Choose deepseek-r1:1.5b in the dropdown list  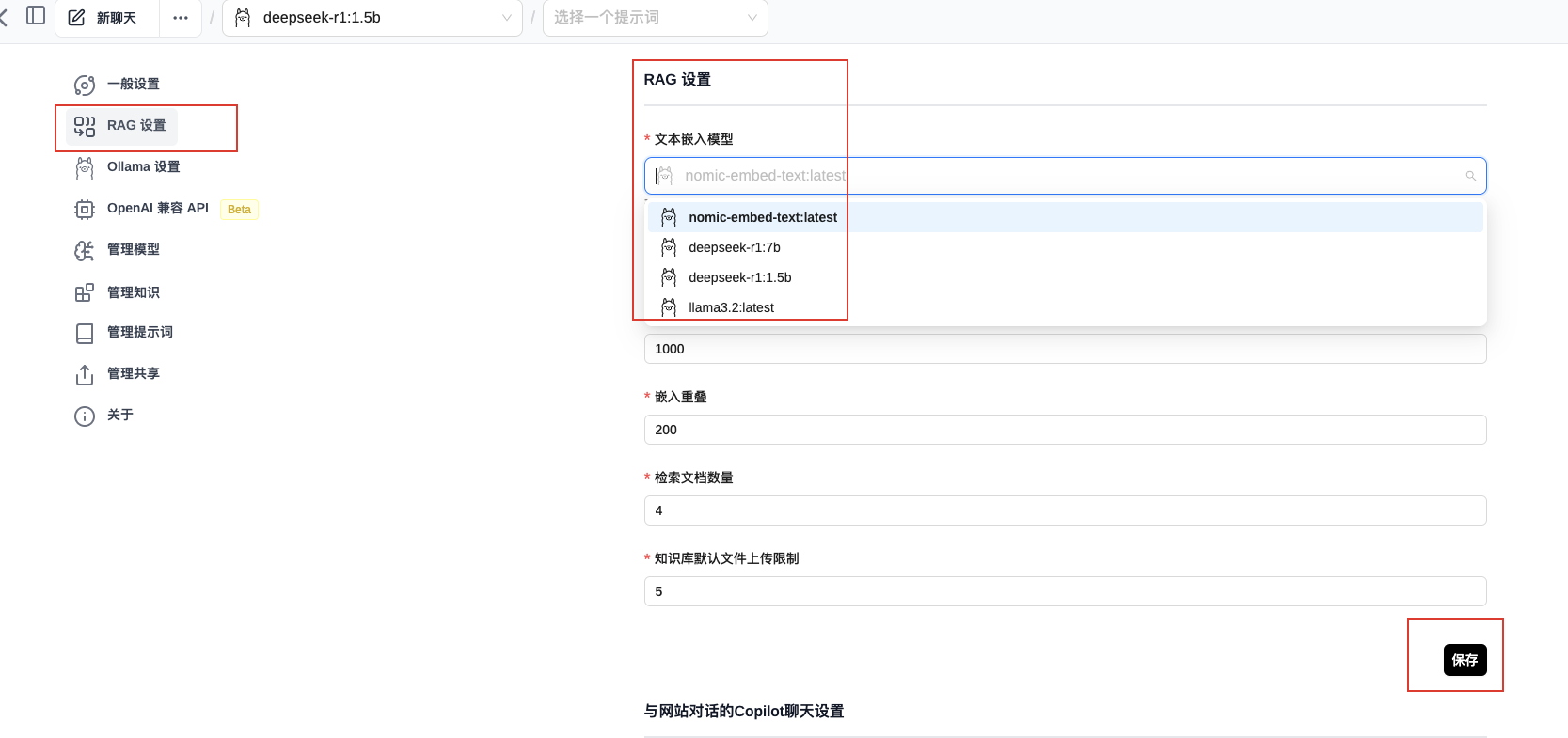click(x=1065, y=277)
